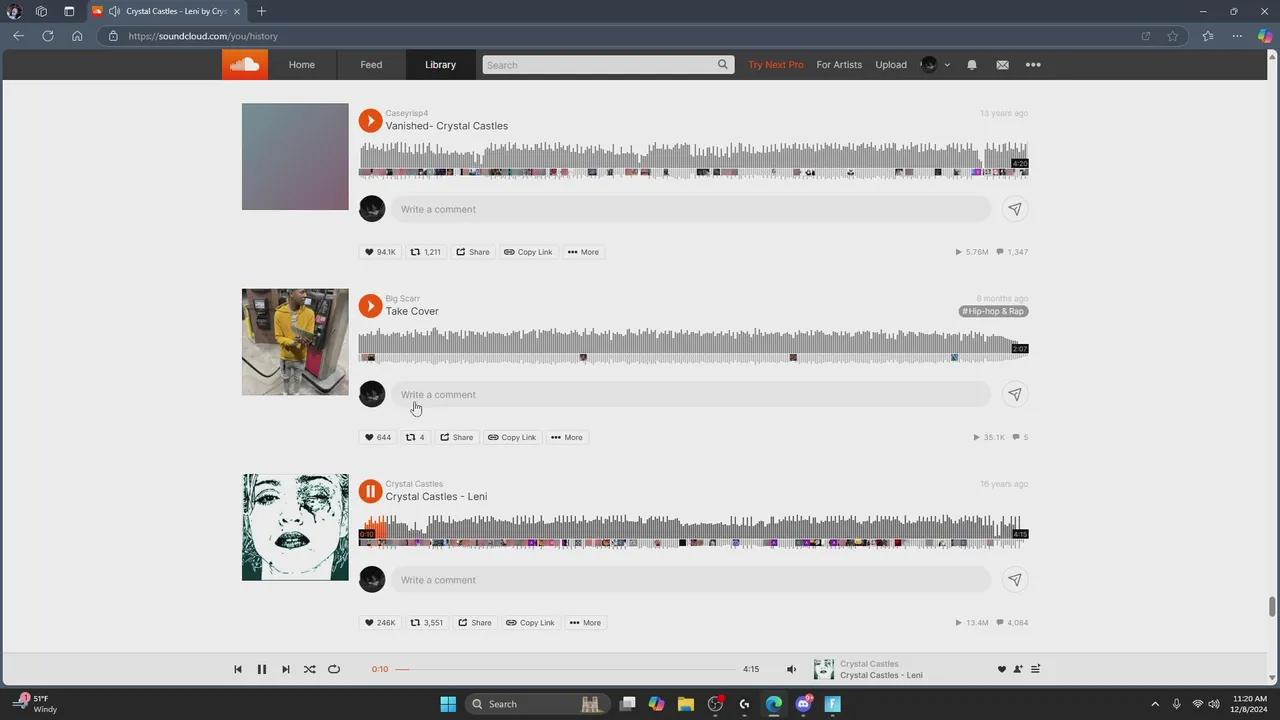Screen dimensions: 1280x720
Task: Add this page to browser favorites
Action: 1172,36
